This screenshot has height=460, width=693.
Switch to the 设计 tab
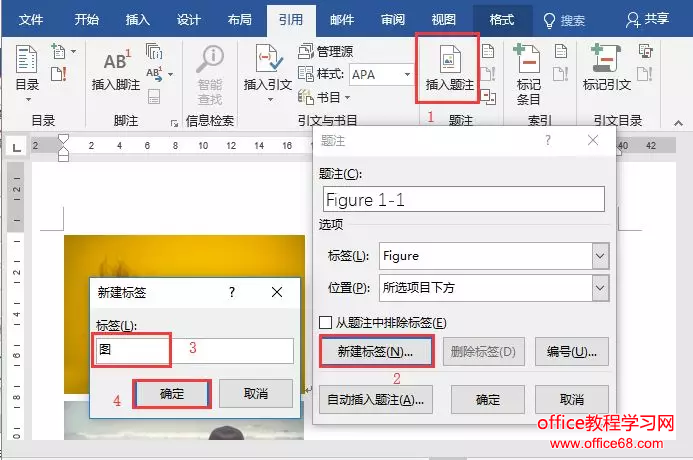tap(189, 20)
